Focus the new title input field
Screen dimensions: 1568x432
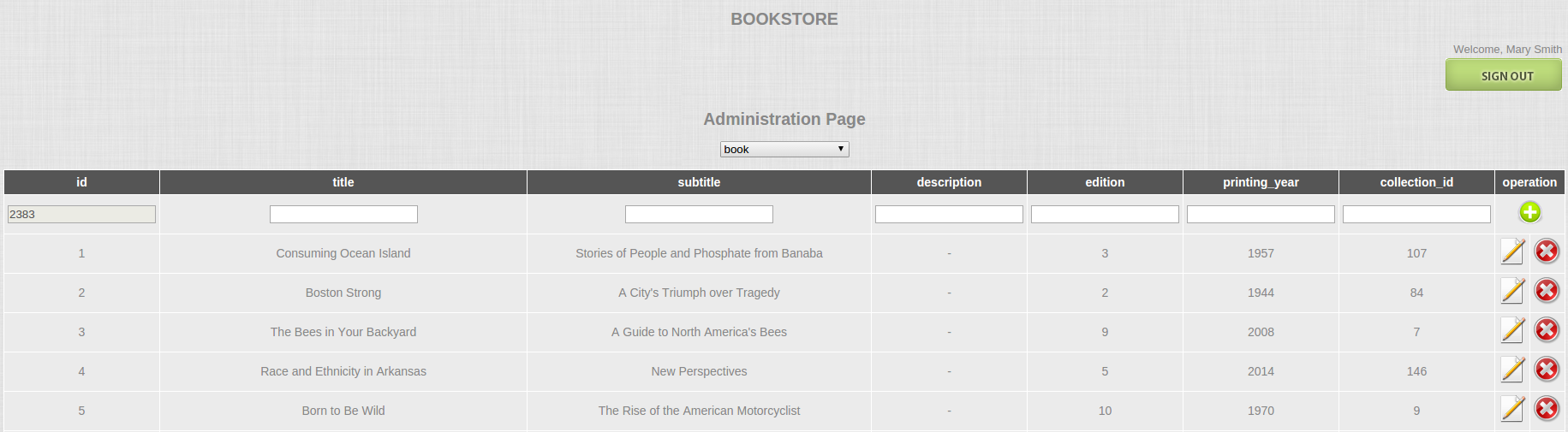343,214
